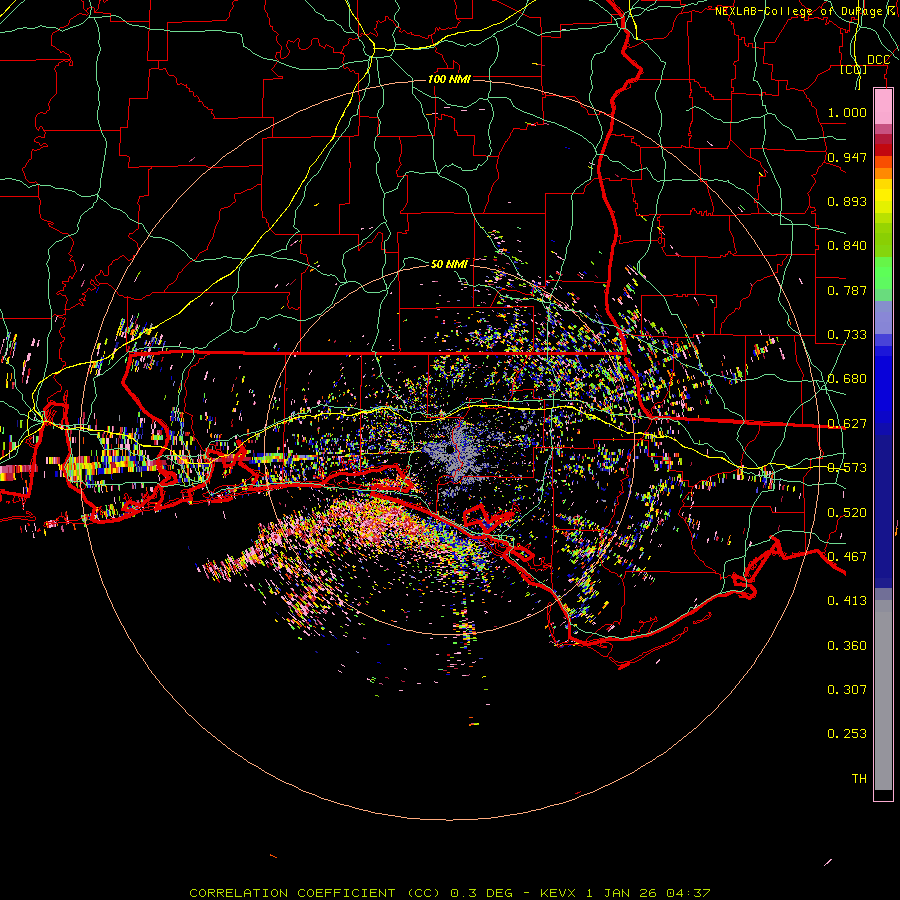Click the 0.573 scale value
The image size is (900, 900).
coord(847,468)
